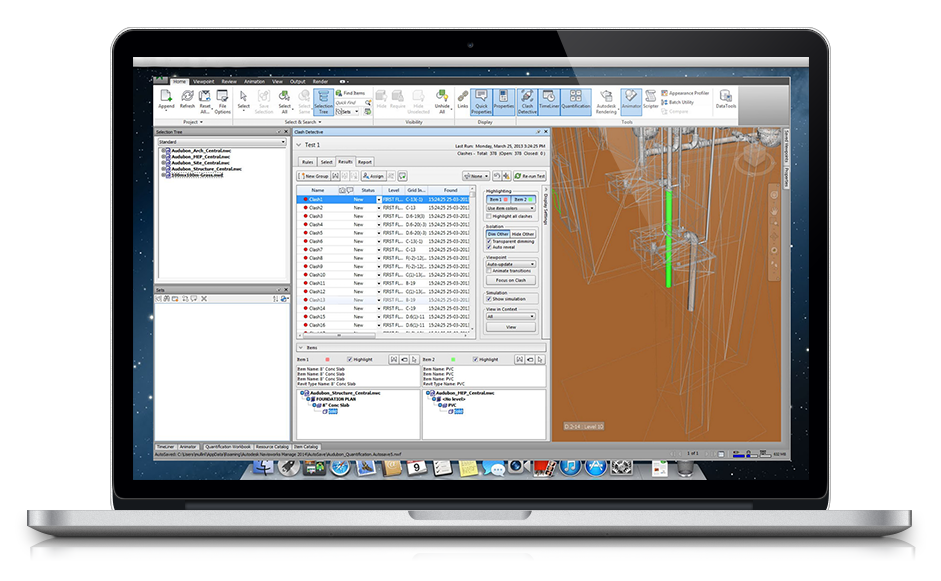Toggle the Clash Detective tool
This screenshot has height=581, width=941.
527,102
